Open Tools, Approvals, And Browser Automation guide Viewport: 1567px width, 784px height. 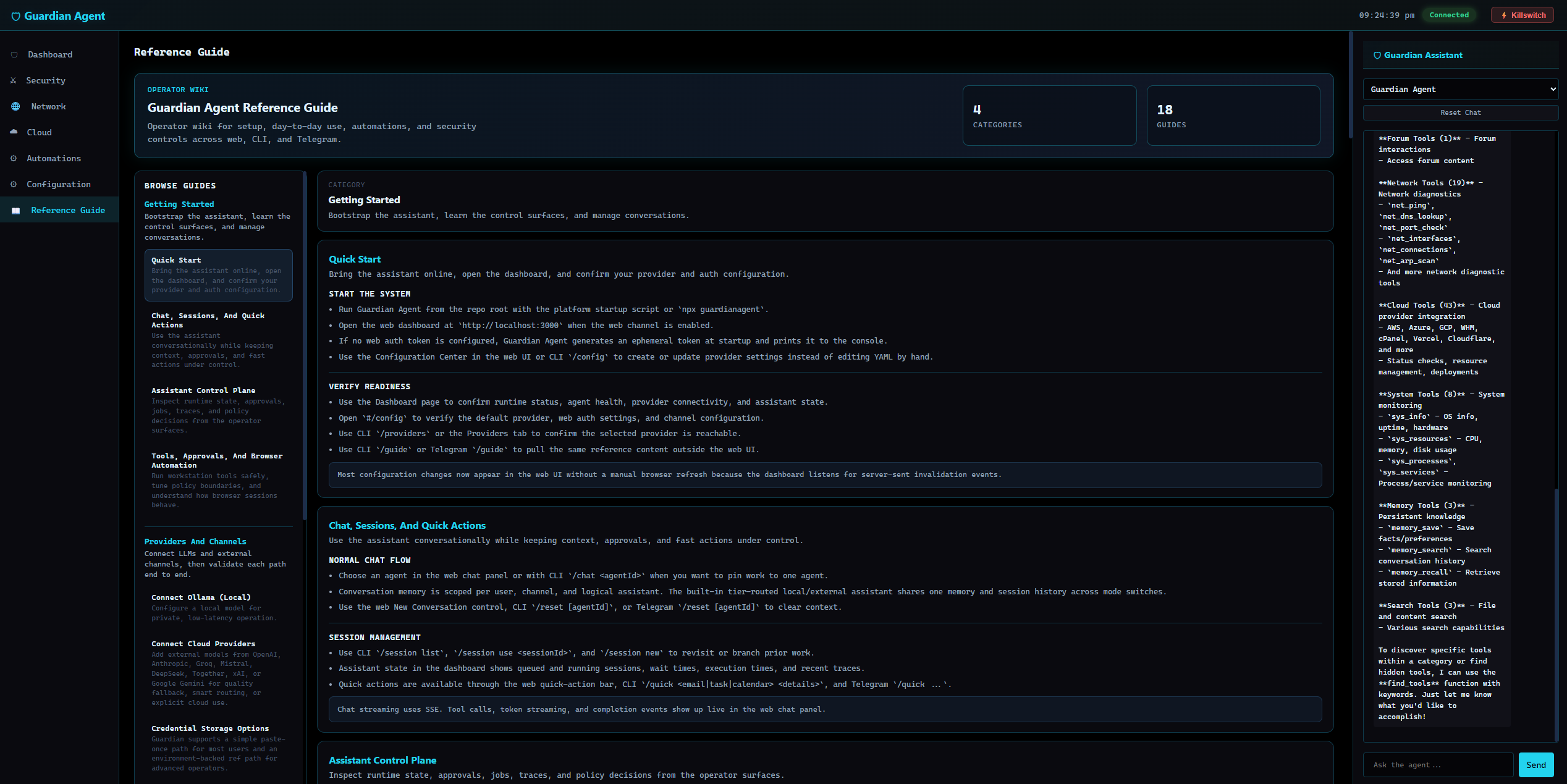[219, 481]
